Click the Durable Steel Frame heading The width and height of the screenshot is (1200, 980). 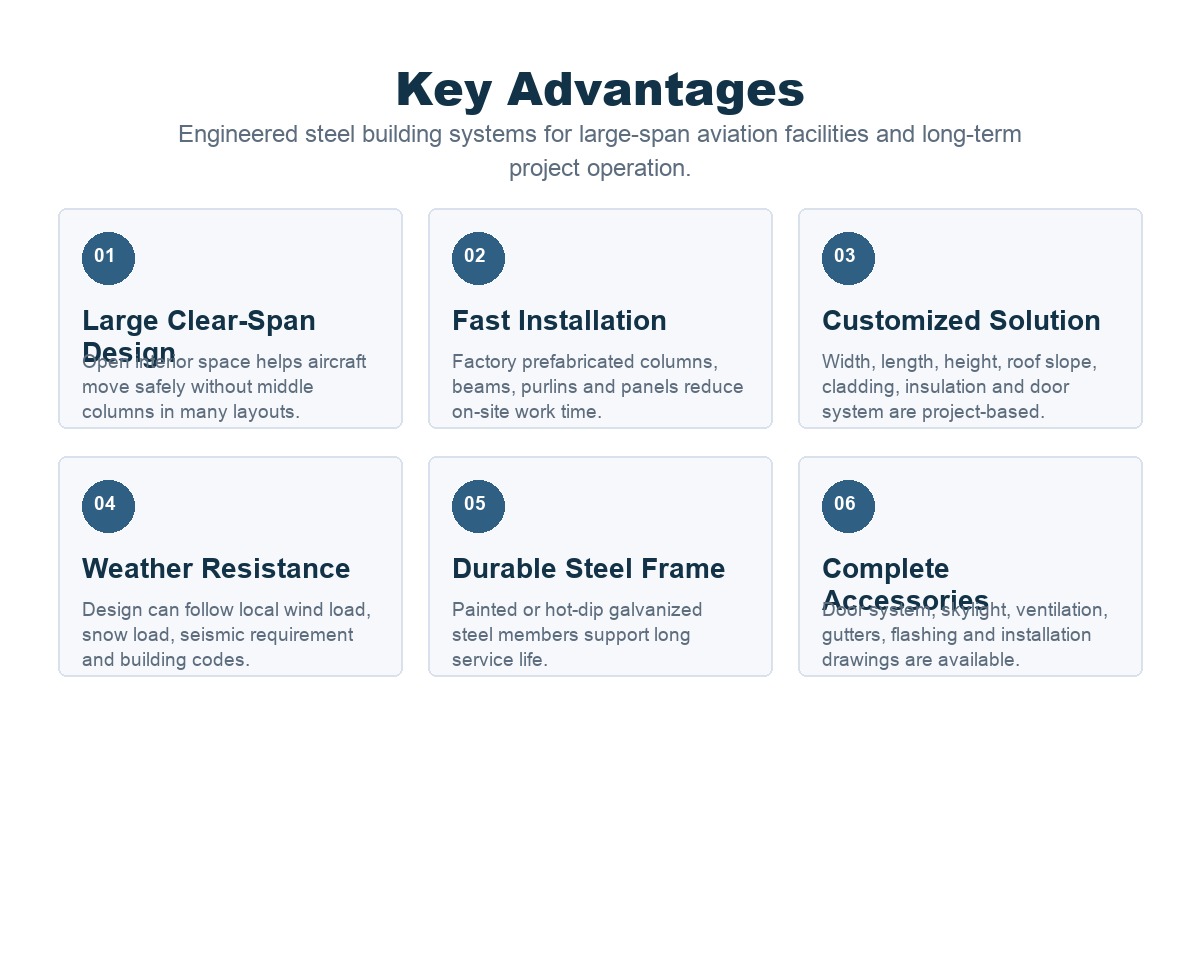588,569
